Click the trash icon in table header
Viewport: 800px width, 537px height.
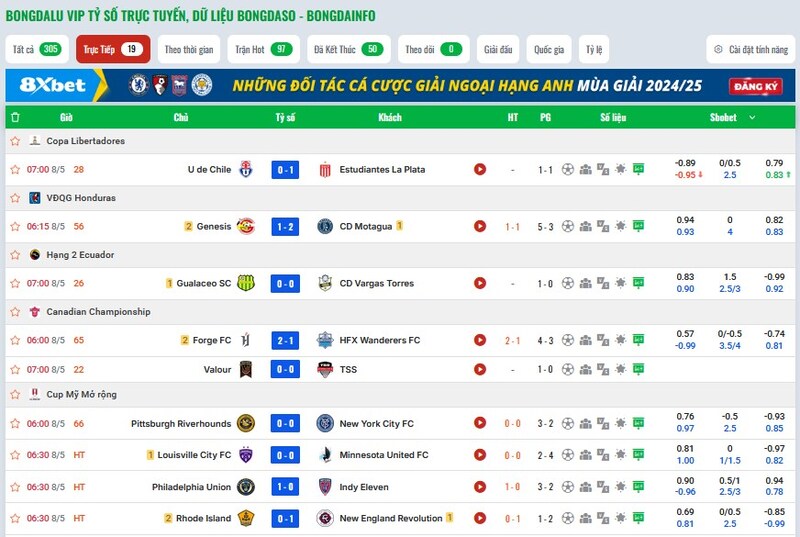click(15, 117)
